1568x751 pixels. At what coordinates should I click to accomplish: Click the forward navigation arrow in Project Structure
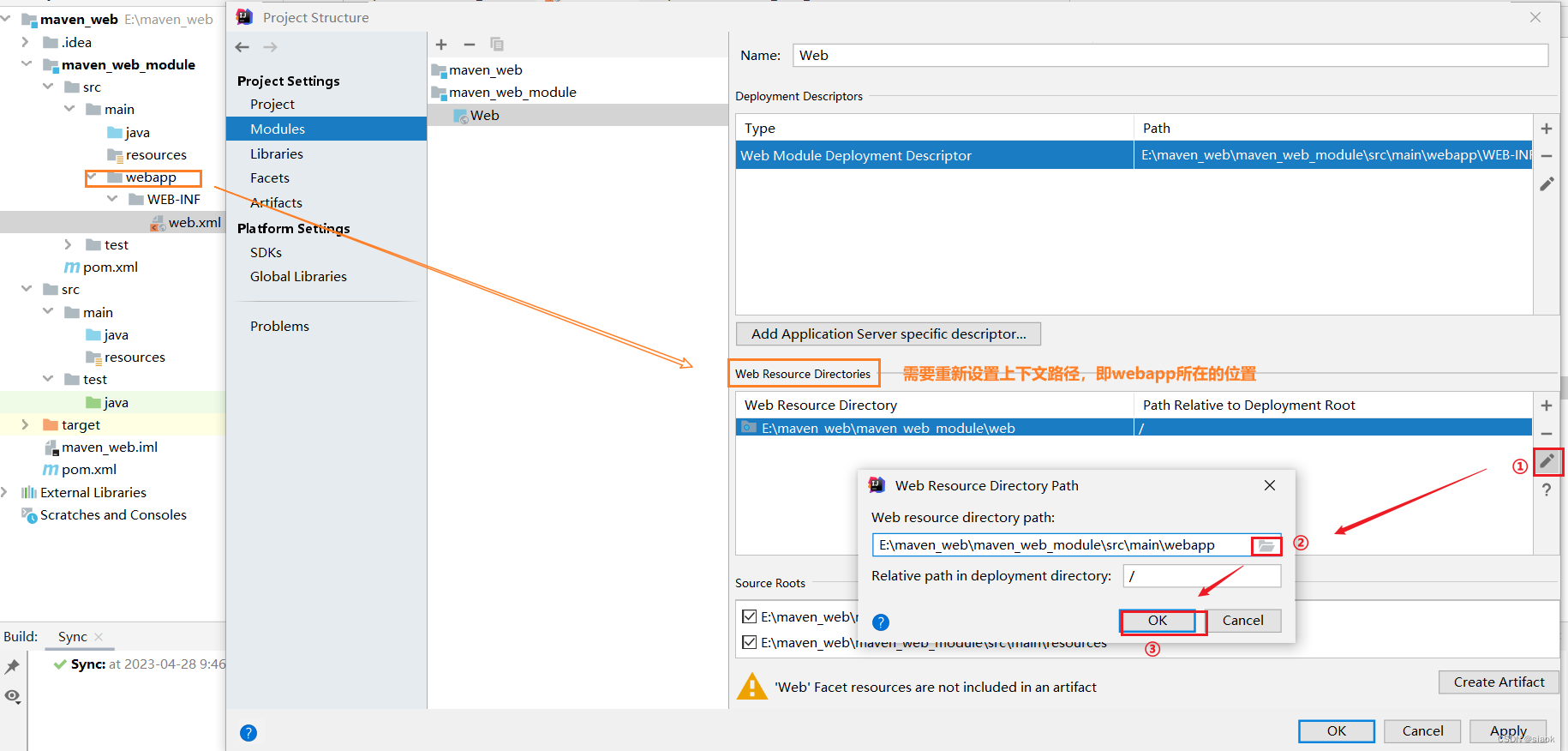(270, 47)
